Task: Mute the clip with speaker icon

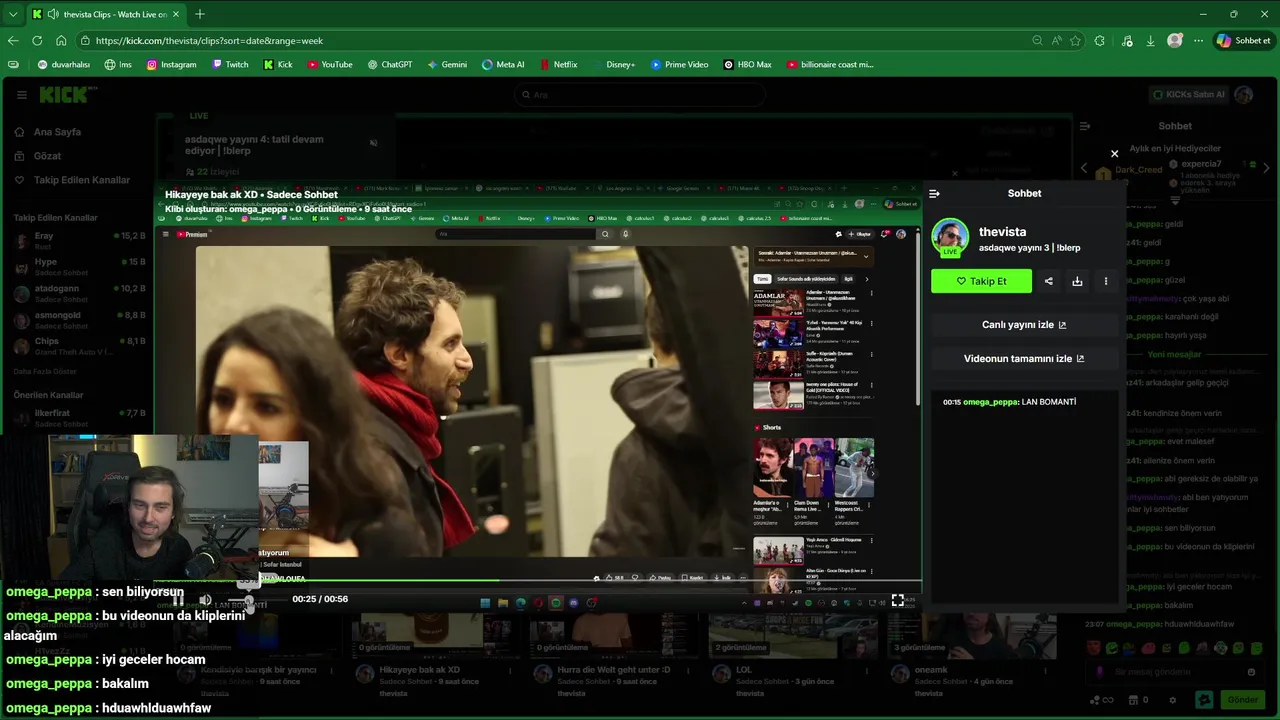Action: pyautogui.click(x=205, y=600)
